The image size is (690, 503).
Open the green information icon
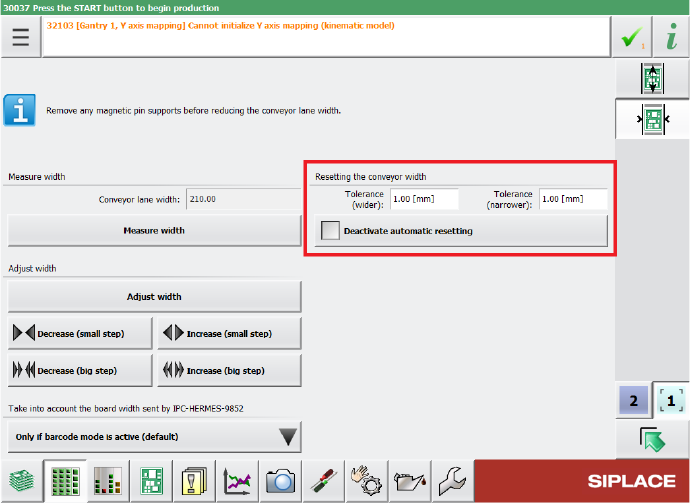(x=671, y=38)
